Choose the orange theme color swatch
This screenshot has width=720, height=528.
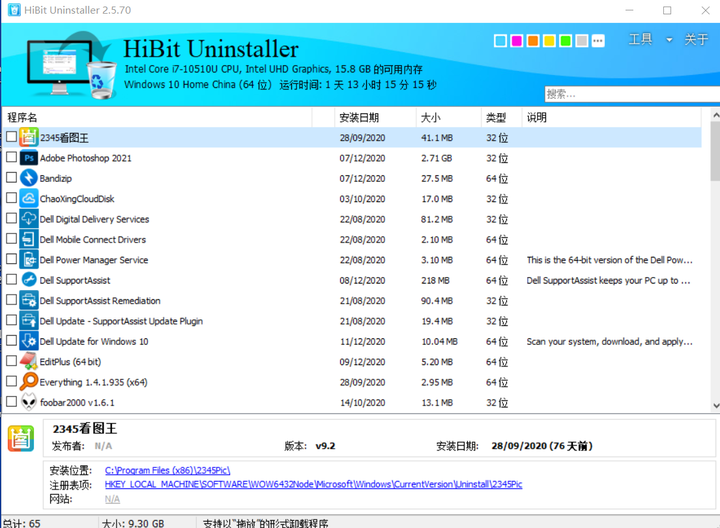533,41
